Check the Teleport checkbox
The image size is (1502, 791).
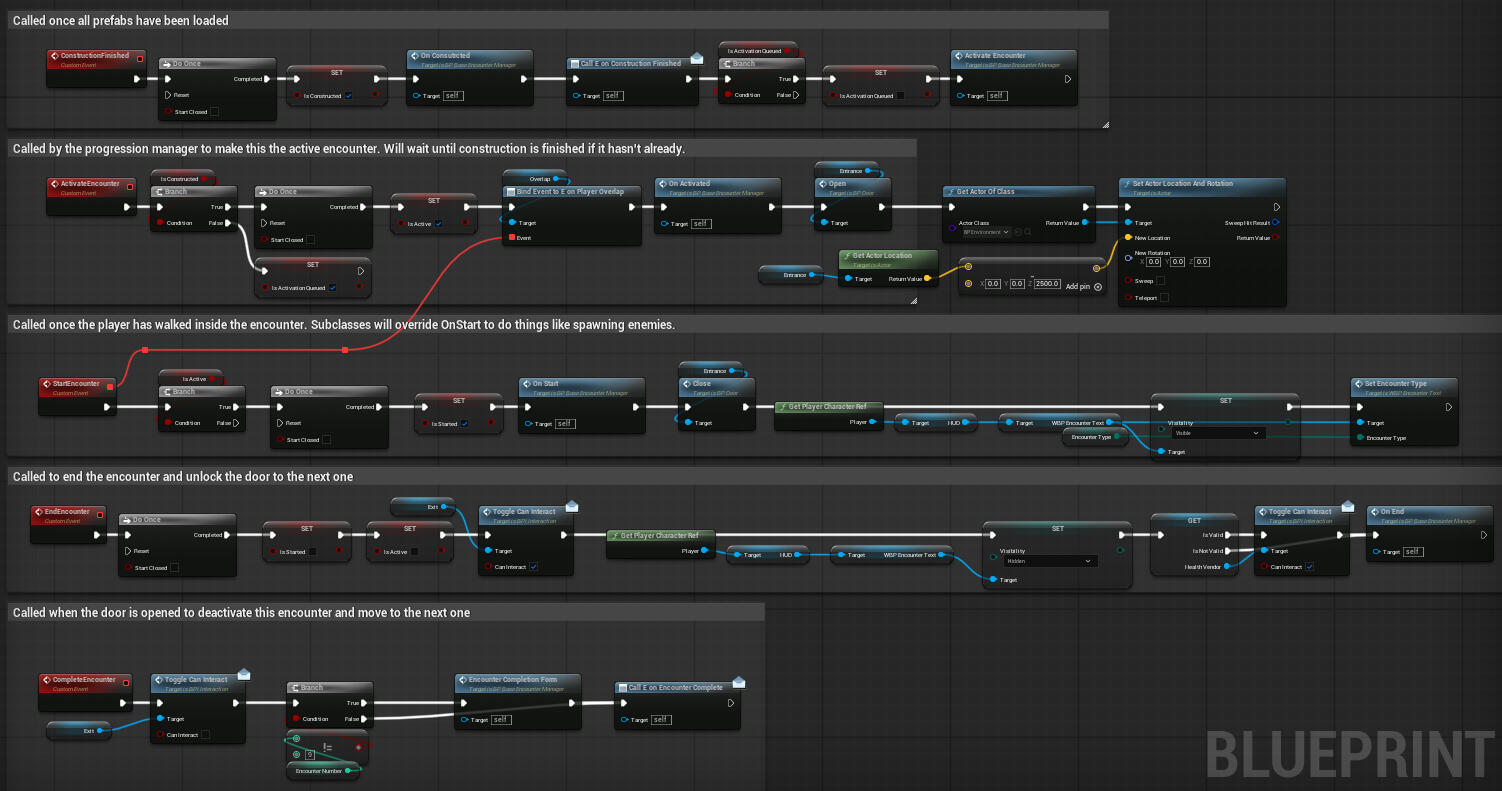(x=1164, y=297)
